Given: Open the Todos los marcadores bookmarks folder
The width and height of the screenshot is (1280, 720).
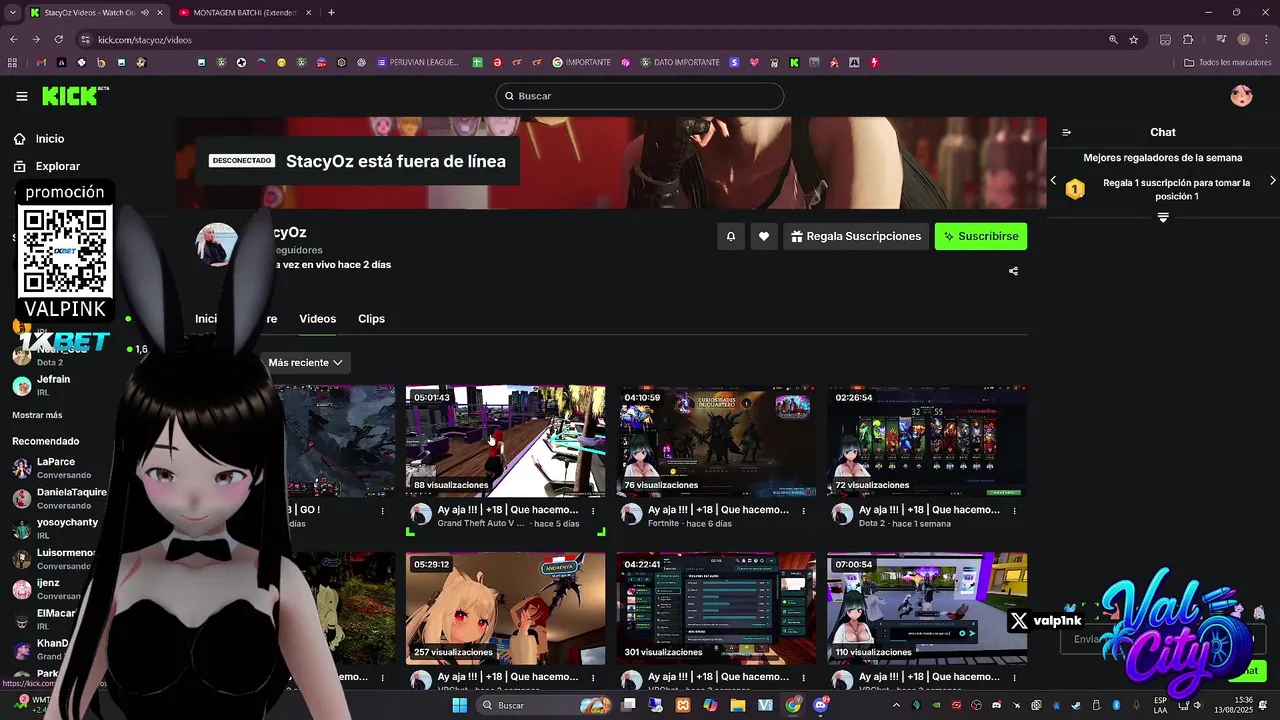Looking at the screenshot, I should coord(1227,62).
